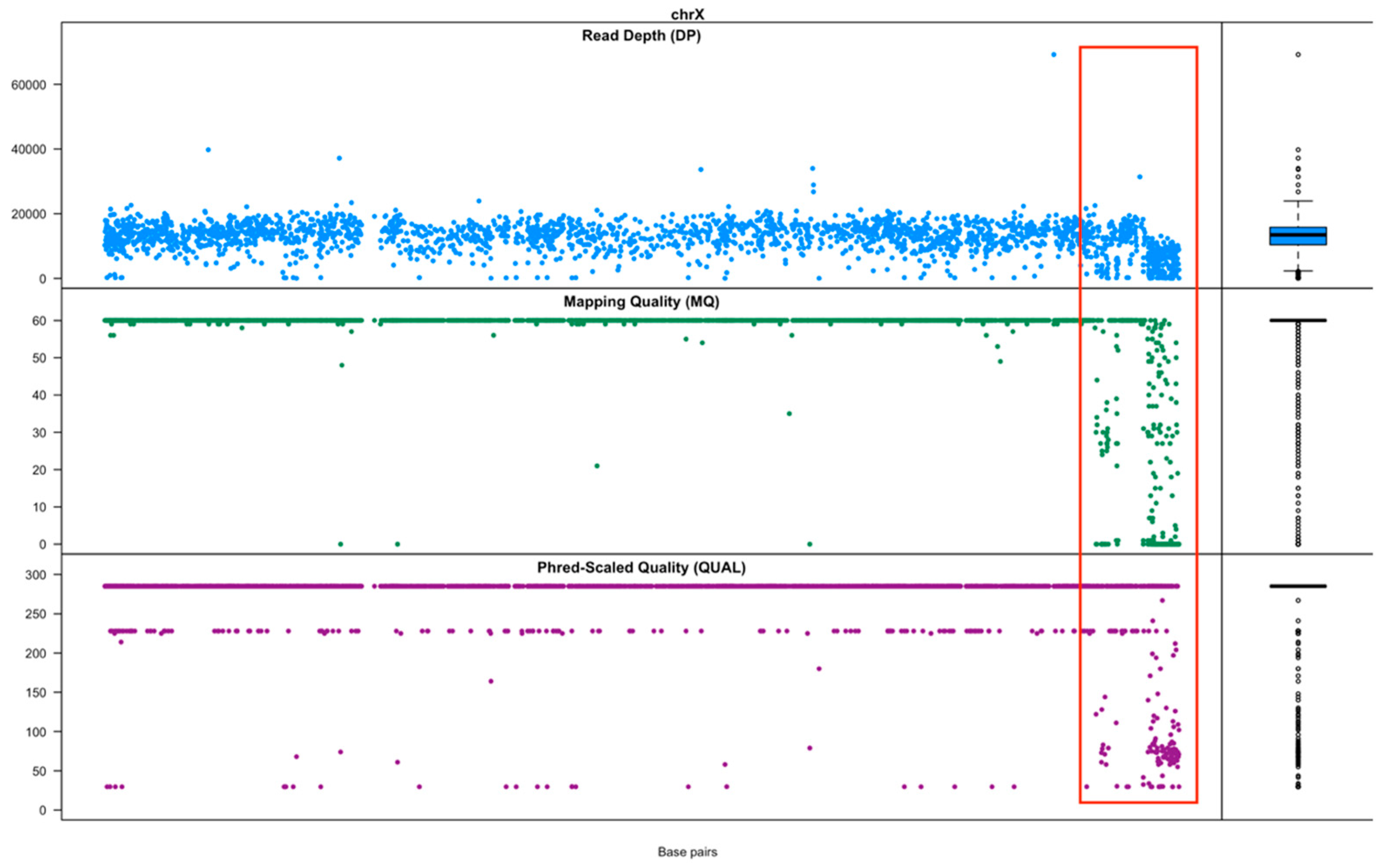This screenshot has width=1384, height=868.
Task: Click the Phred-Scaled Quality (QUAL) panel title
Action: [x=641, y=568]
